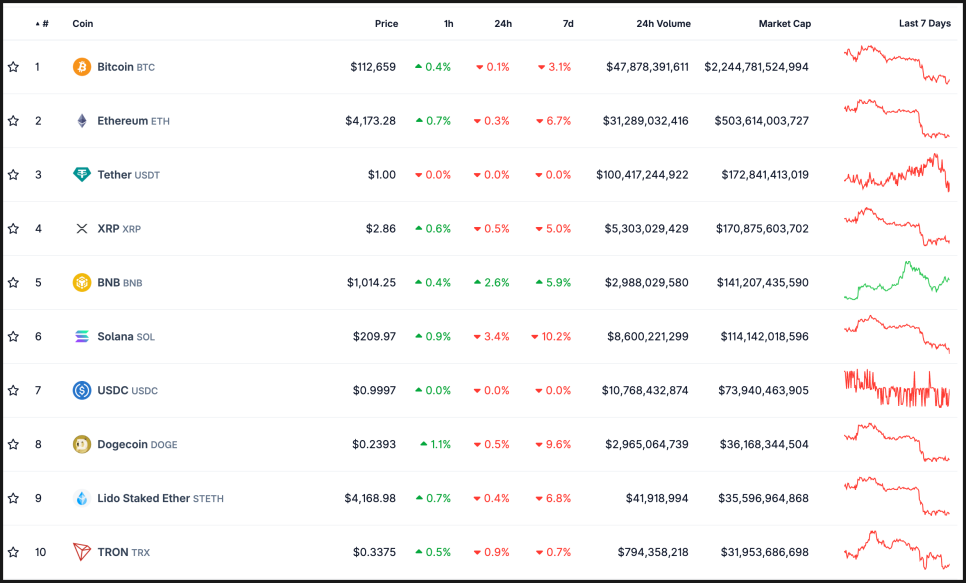Star Ethereum as a favorite
This screenshot has width=966, height=583.
click(13, 121)
